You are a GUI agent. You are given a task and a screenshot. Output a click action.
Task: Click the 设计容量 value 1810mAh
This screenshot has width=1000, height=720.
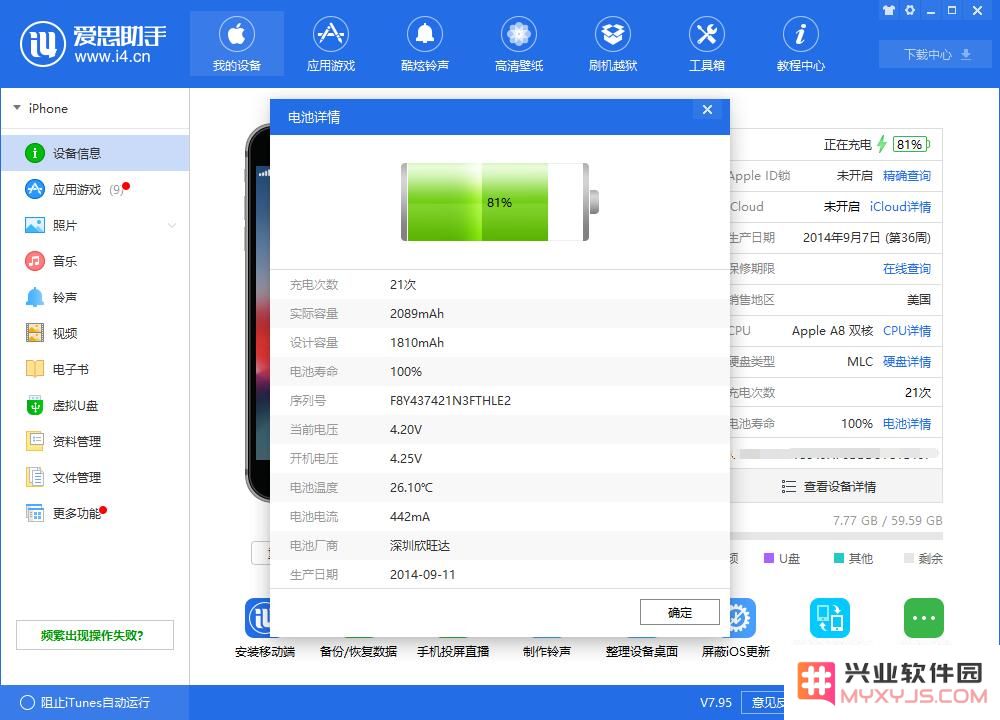(x=416, y=342)
